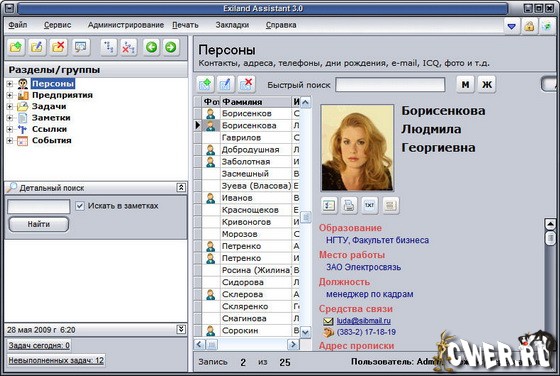560x376 pixels.
Task: Click the add new group toolbar icon
Action: pyautogui.click(x=16, y=47)
